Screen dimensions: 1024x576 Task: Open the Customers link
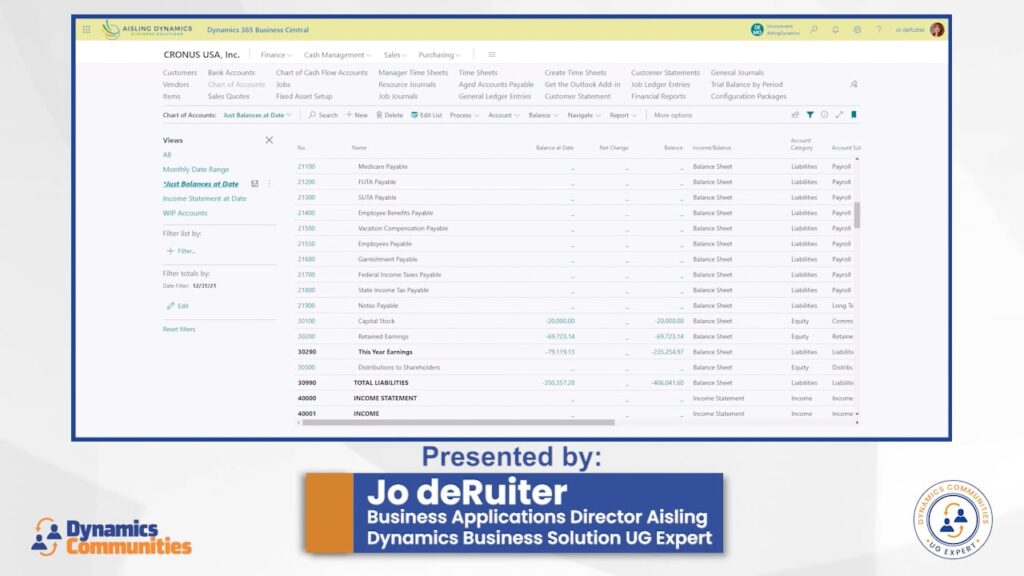click(180, 72)
